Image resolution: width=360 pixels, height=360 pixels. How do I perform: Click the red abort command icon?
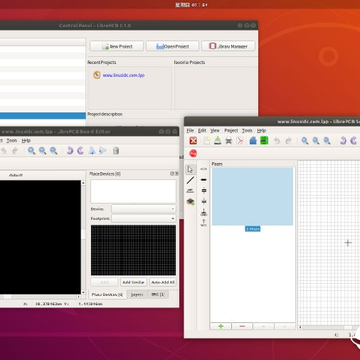click(x=193, y=153)
